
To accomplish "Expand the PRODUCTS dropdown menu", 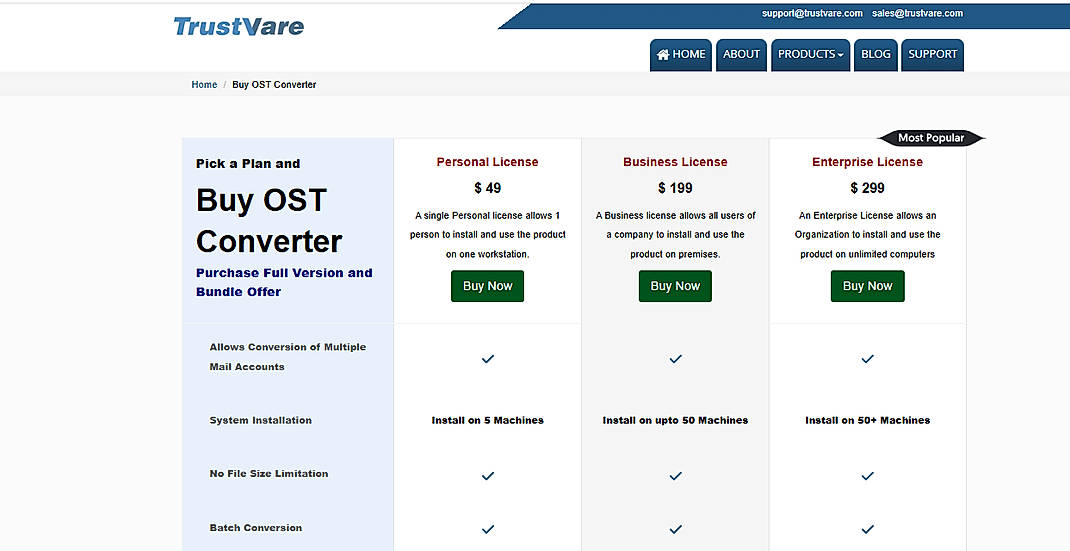I will pos(810,55).
